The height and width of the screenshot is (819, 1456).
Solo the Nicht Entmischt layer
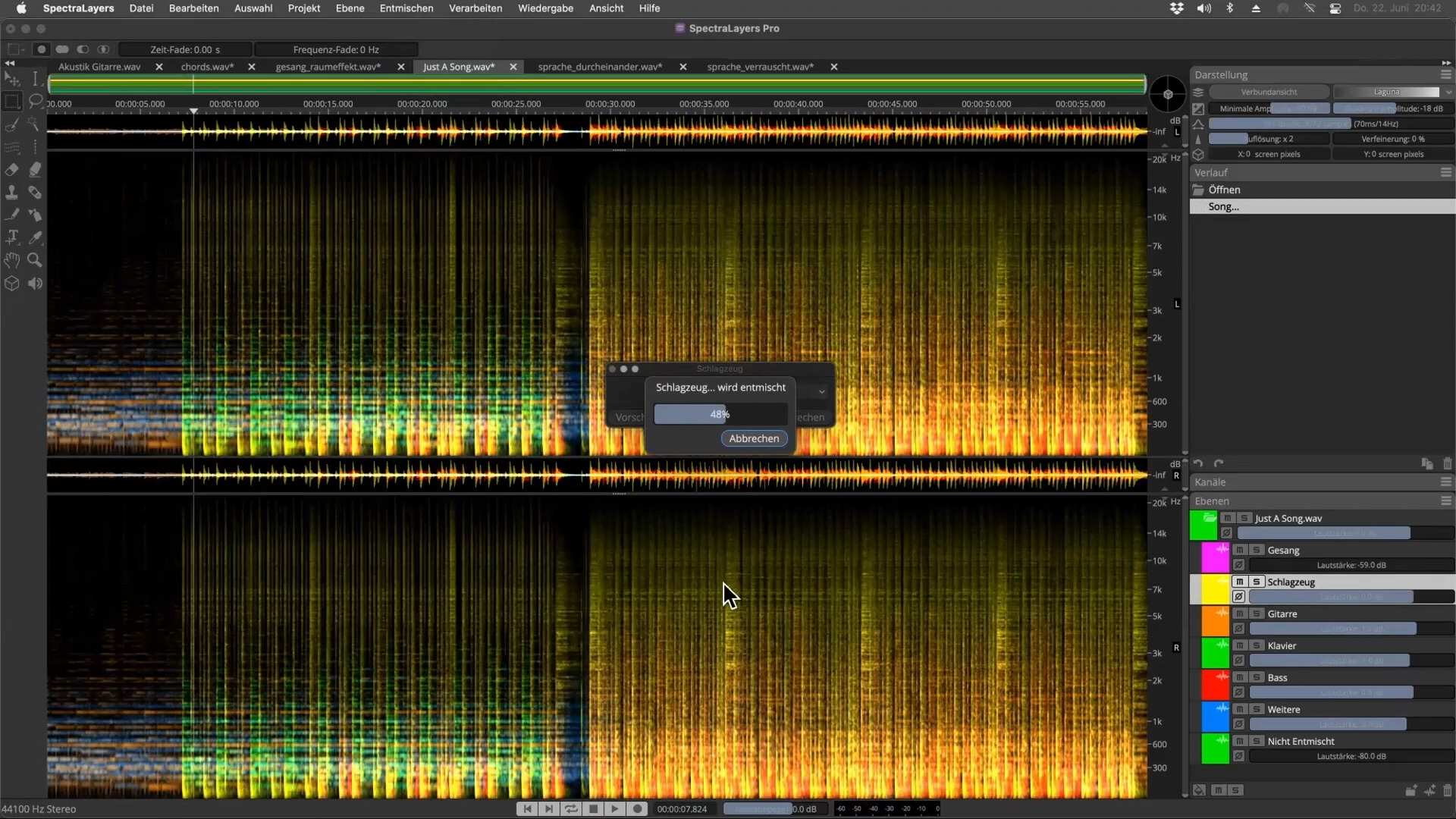(x=1256, y=741)
